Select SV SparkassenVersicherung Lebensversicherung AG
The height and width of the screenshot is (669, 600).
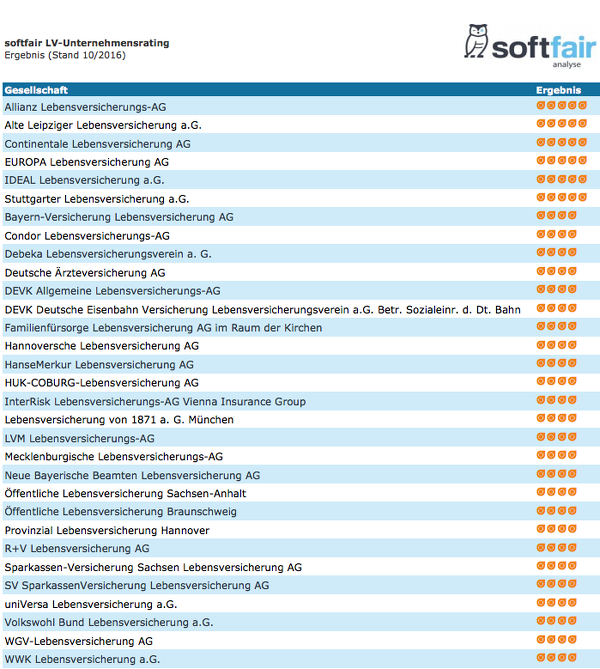point(137,586)
